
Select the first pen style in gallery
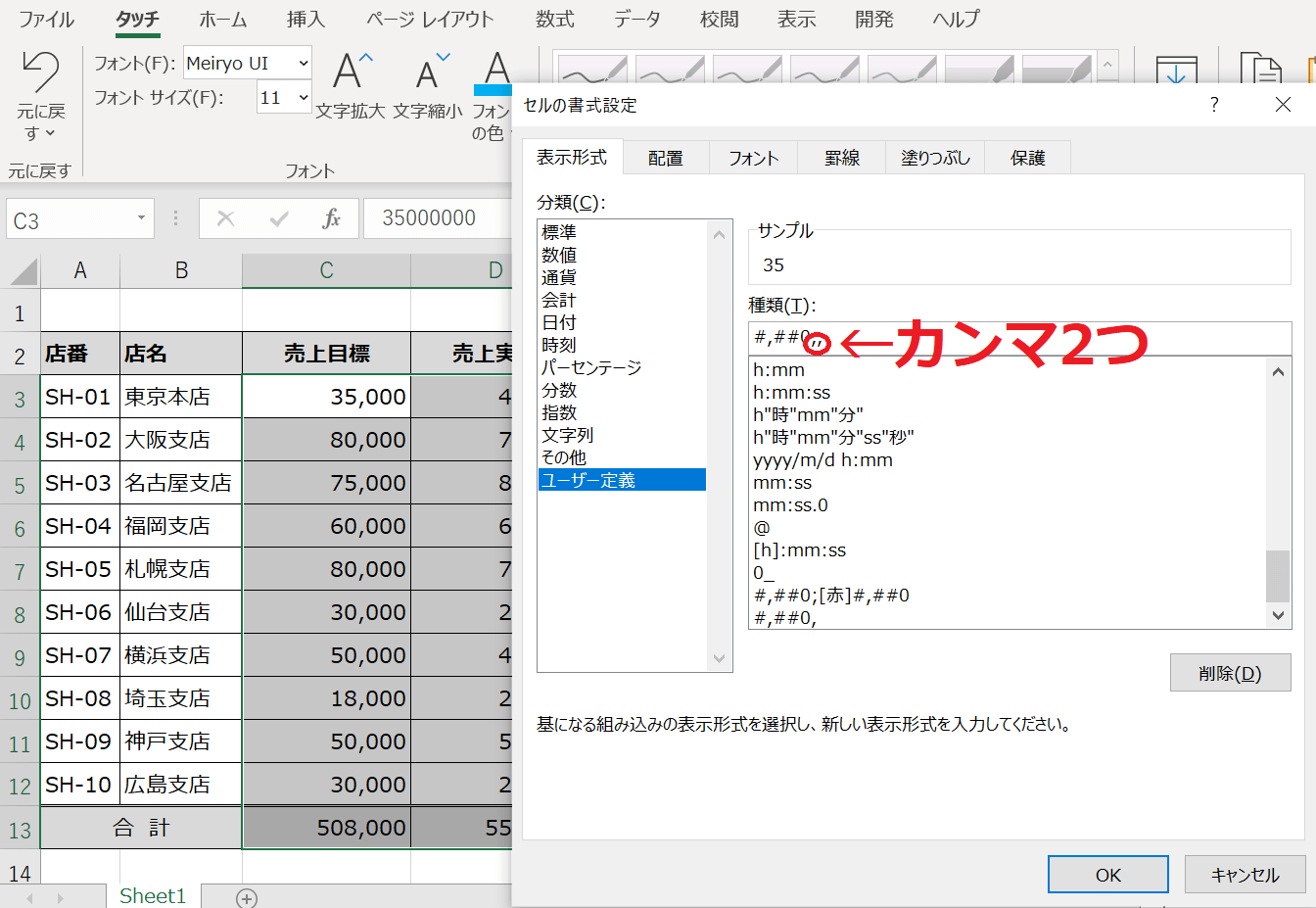[x=591, y=72]
